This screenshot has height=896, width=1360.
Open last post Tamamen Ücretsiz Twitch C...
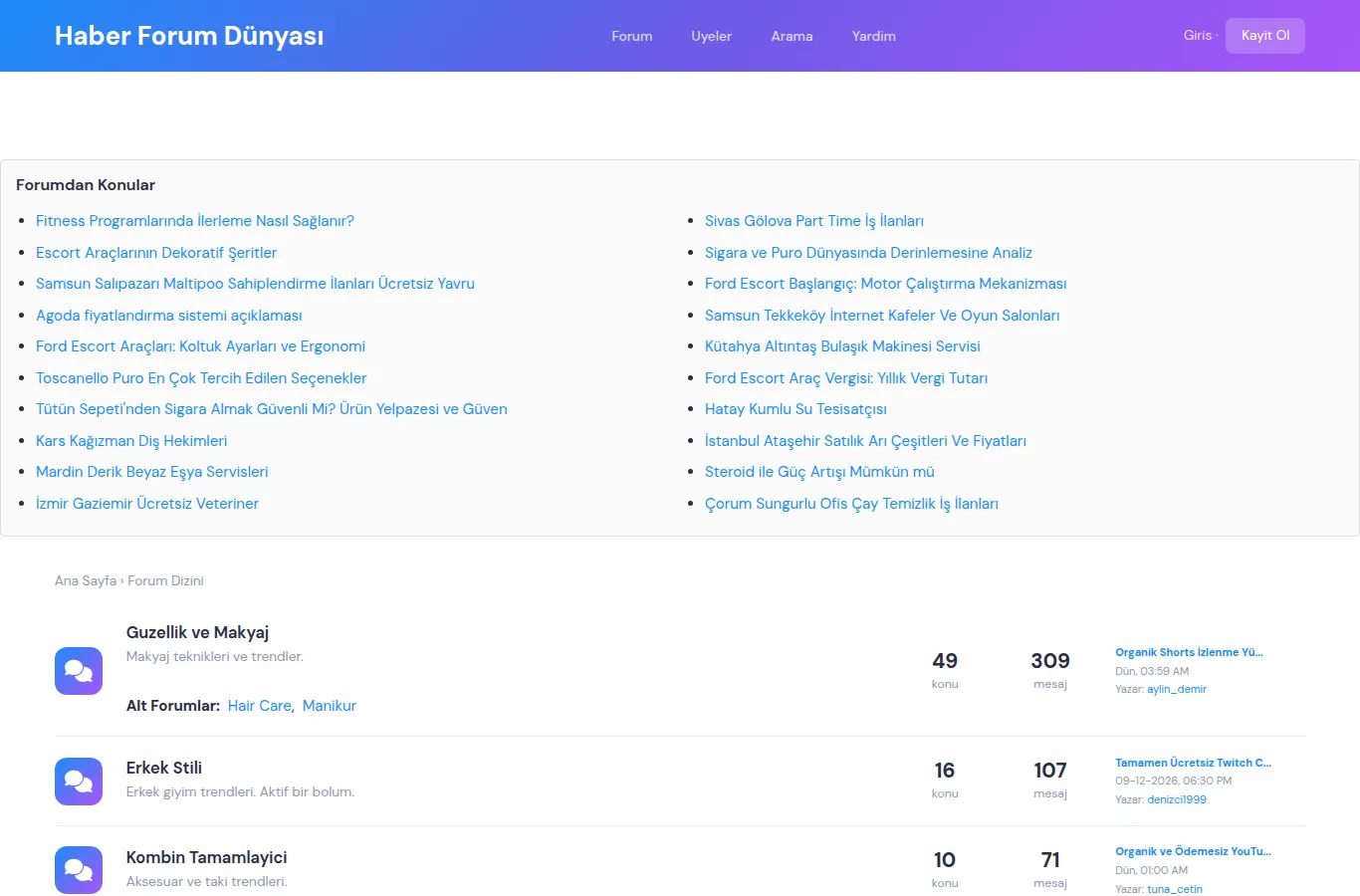(1193, 763)
